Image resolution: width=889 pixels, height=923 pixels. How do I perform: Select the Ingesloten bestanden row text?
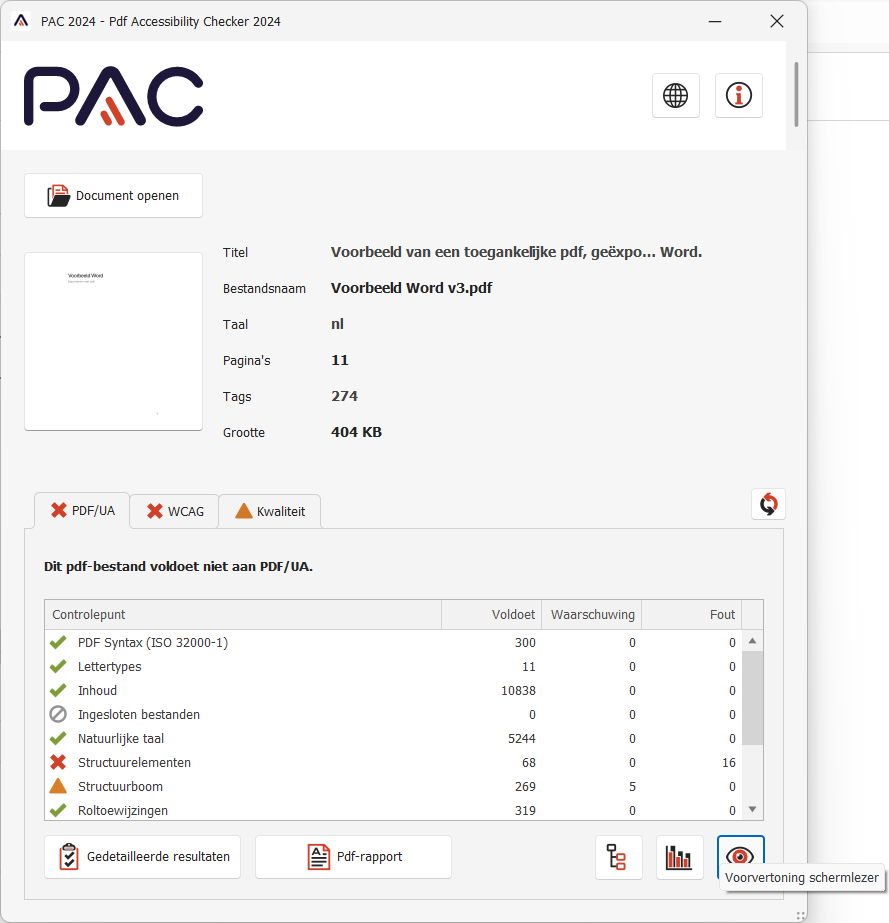point(139,715)
